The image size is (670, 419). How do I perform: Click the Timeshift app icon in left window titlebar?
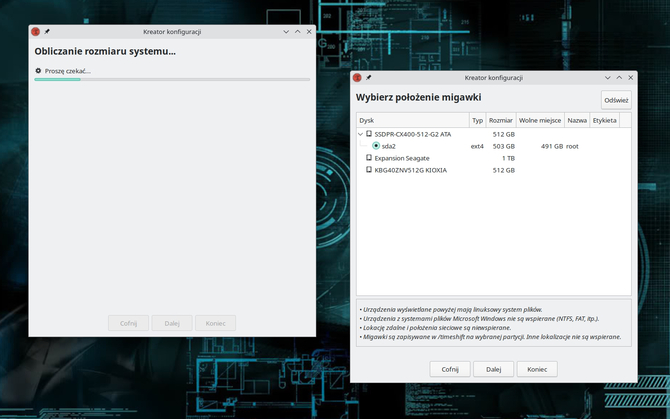tap(35, 32)
